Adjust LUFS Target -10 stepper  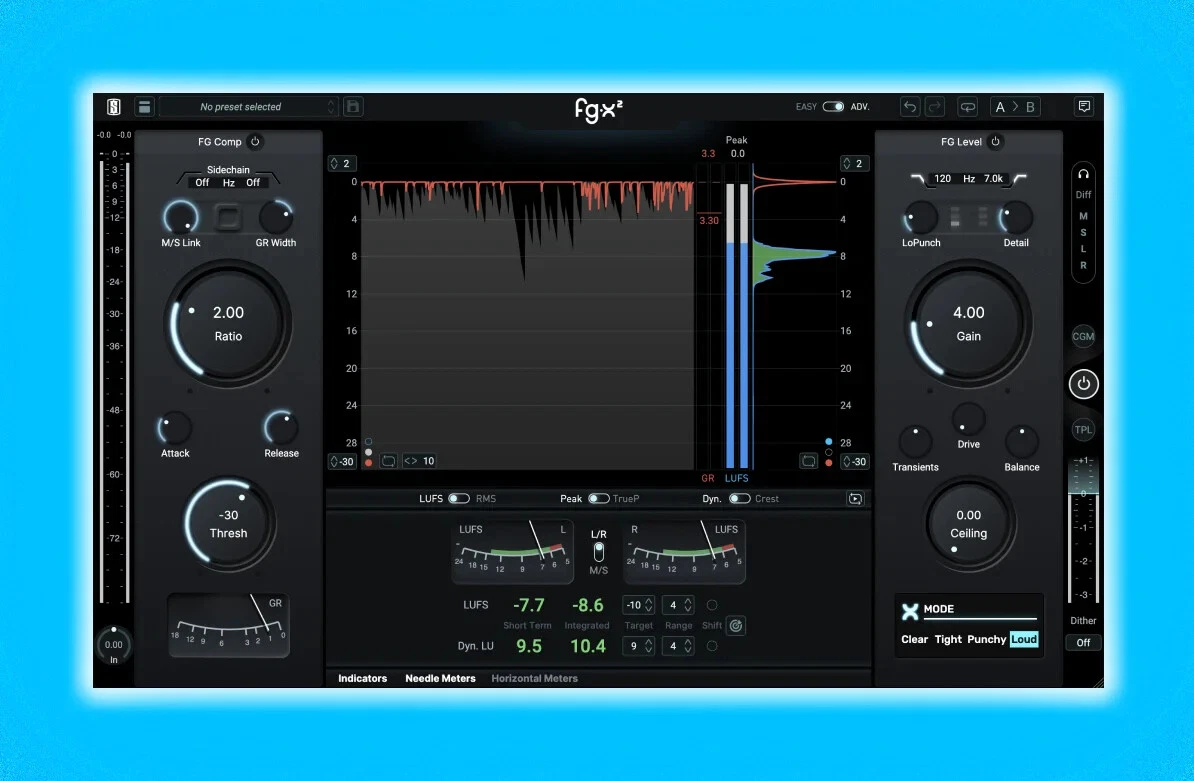point(639,605)
